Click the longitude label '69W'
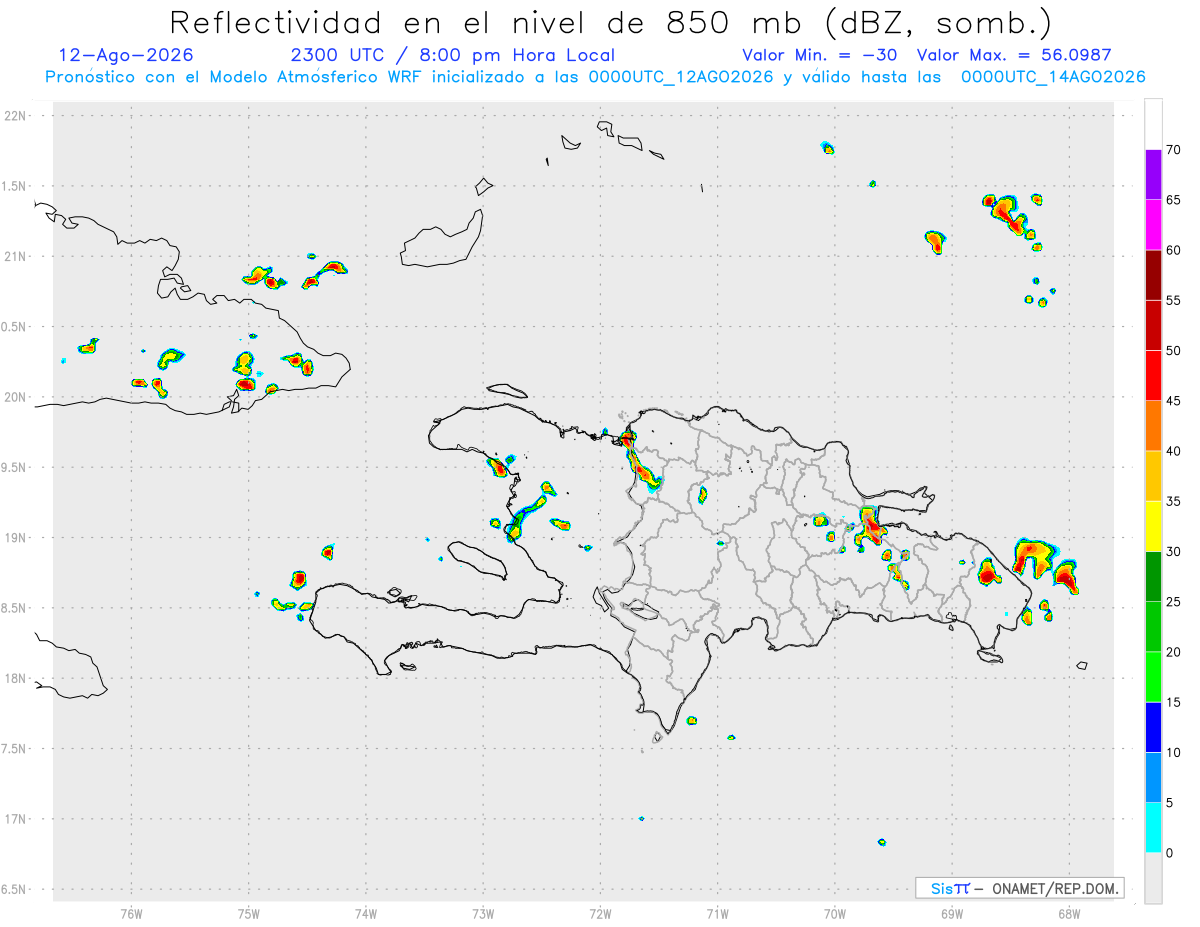The height and width of the screenshot is (927, 1200). click(951, 913)
